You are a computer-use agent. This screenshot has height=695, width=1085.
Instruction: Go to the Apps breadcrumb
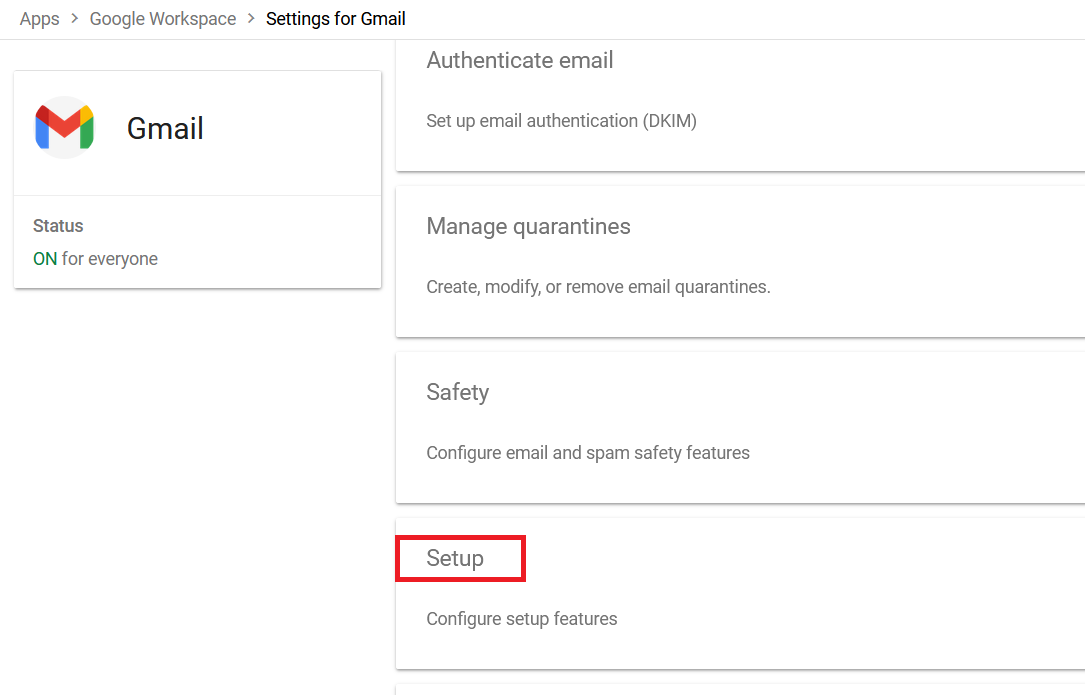coord(39,19)
